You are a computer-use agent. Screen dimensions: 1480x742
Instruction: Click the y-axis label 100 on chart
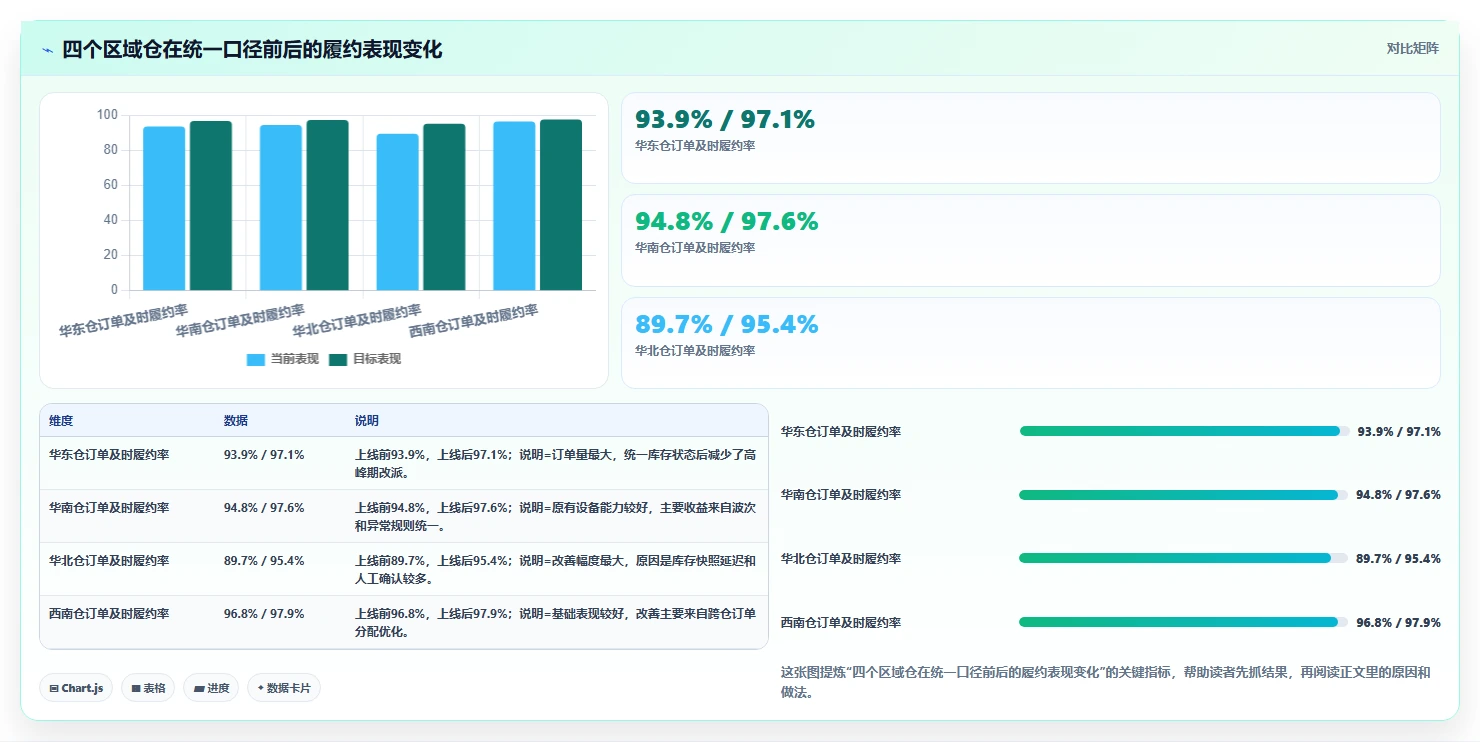[107, 115]
